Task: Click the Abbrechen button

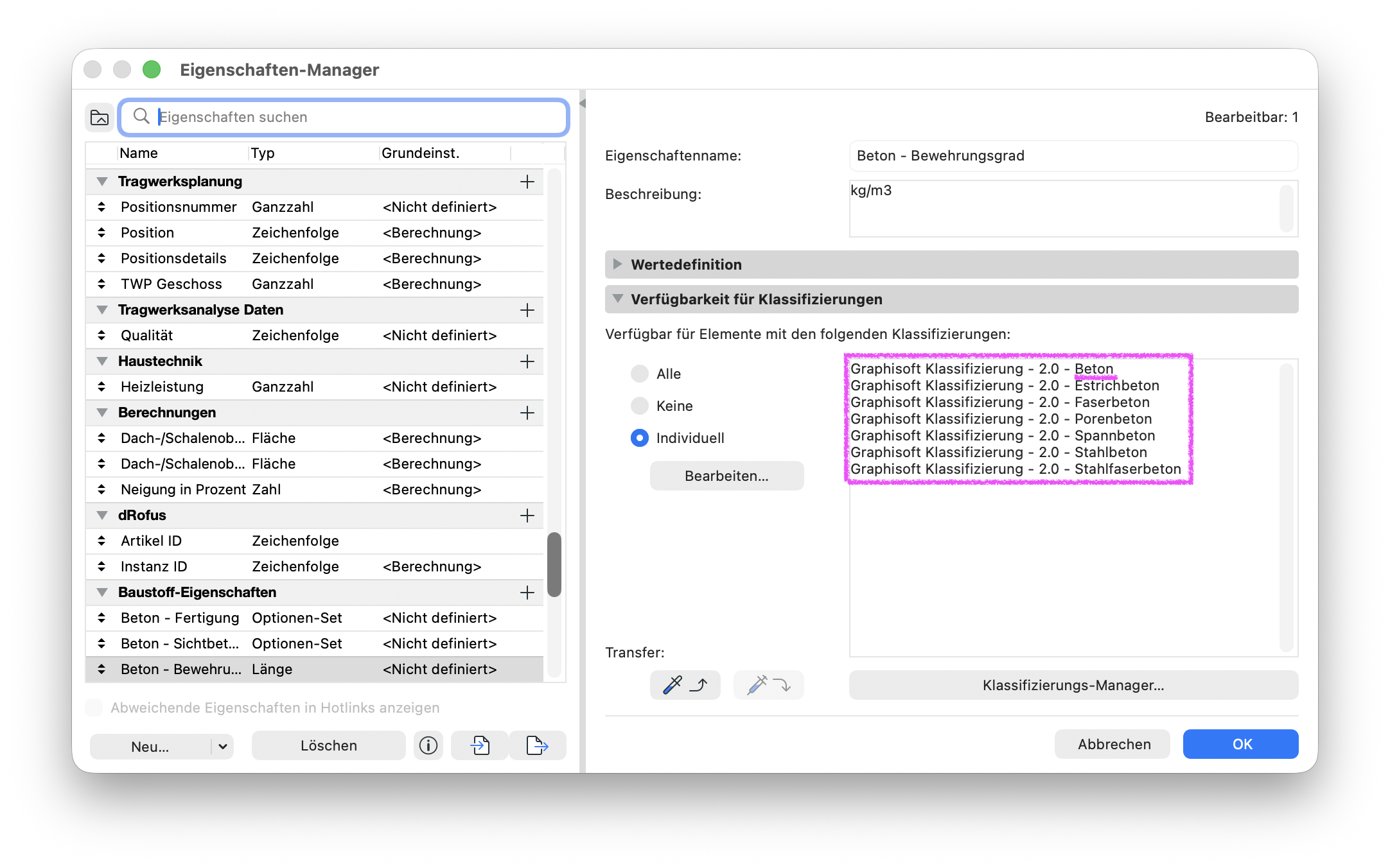Action: 1113,744
